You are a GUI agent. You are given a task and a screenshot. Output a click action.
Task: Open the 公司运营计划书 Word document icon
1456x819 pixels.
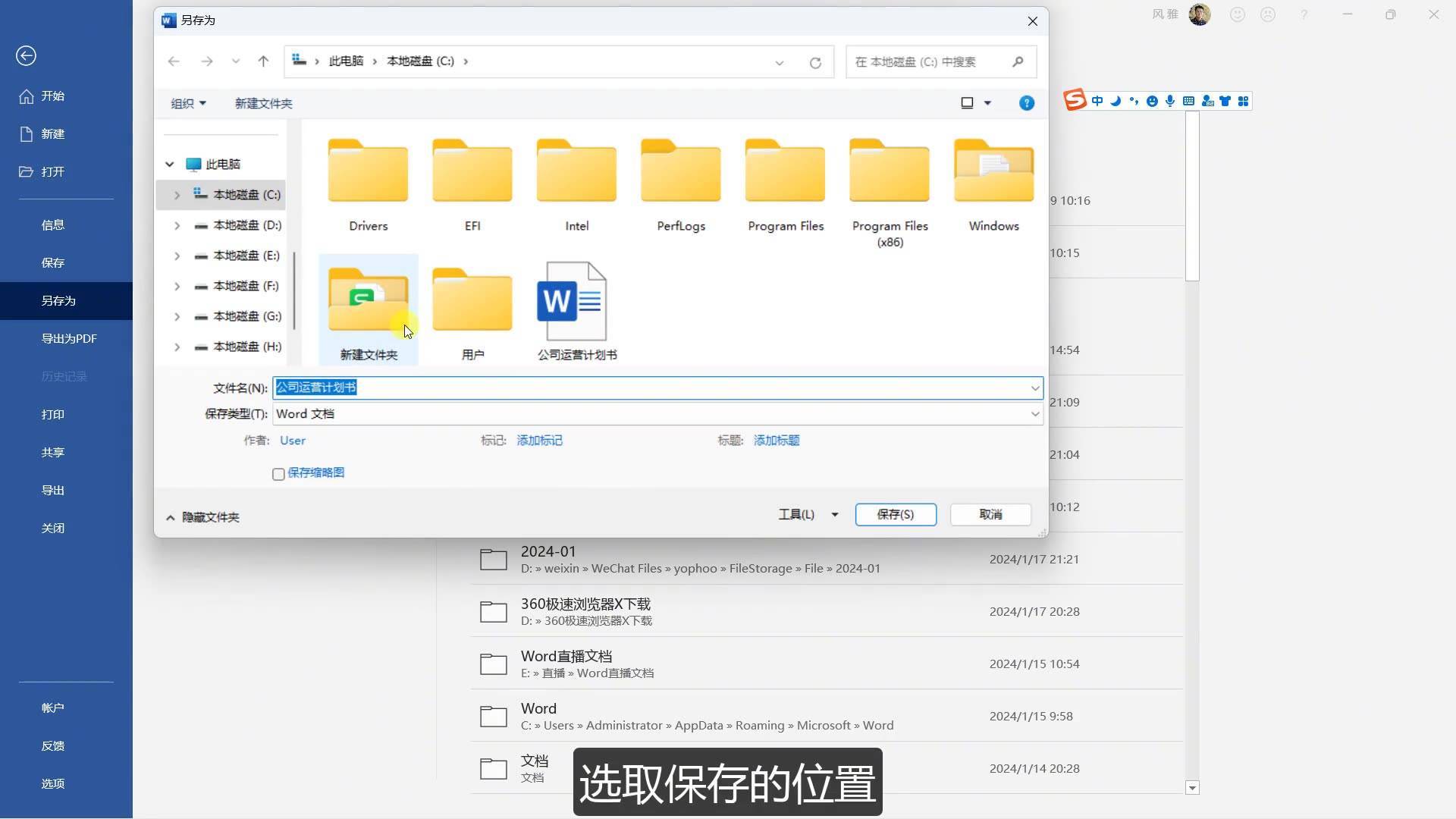tap(573, 302)
